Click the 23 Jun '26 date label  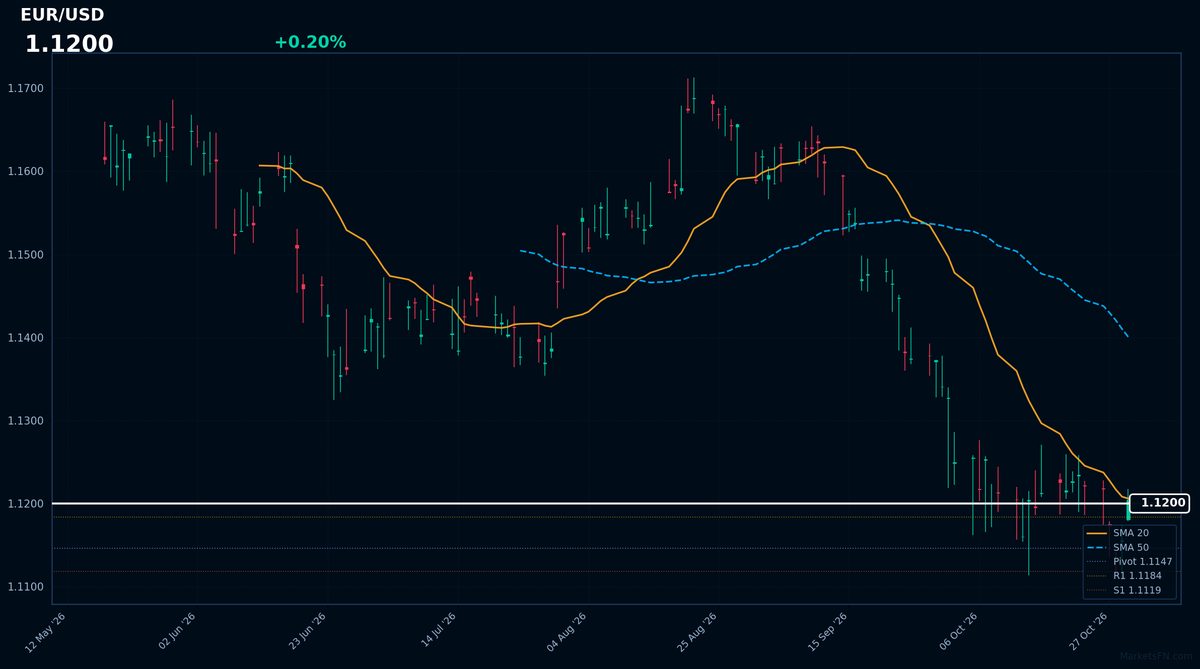coord(308,632)
